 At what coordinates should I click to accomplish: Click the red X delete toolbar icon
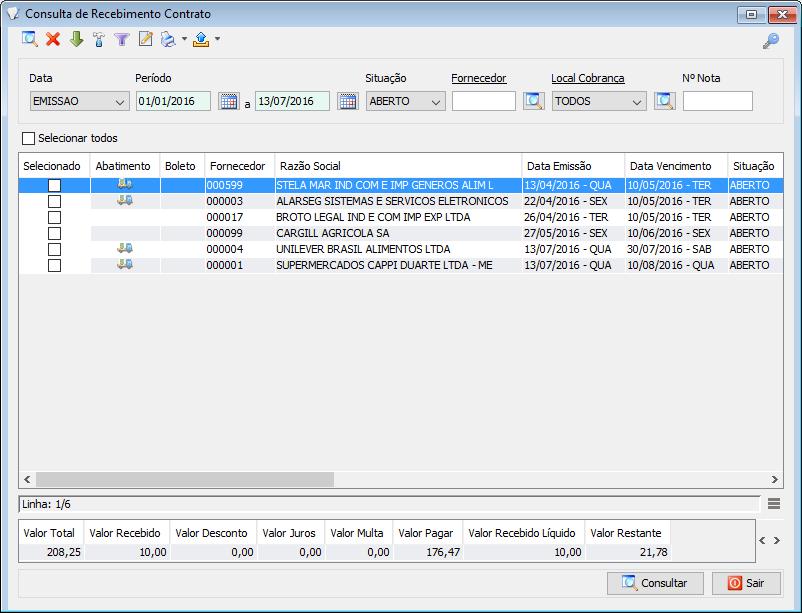click(53, 39)
